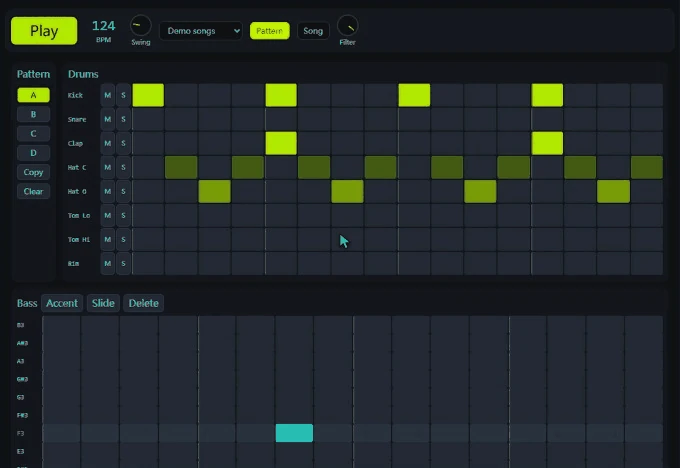This screenshot has width=680, height=468.
Task: Toggle Hat O step 7 off
Action: coord(347,191)
